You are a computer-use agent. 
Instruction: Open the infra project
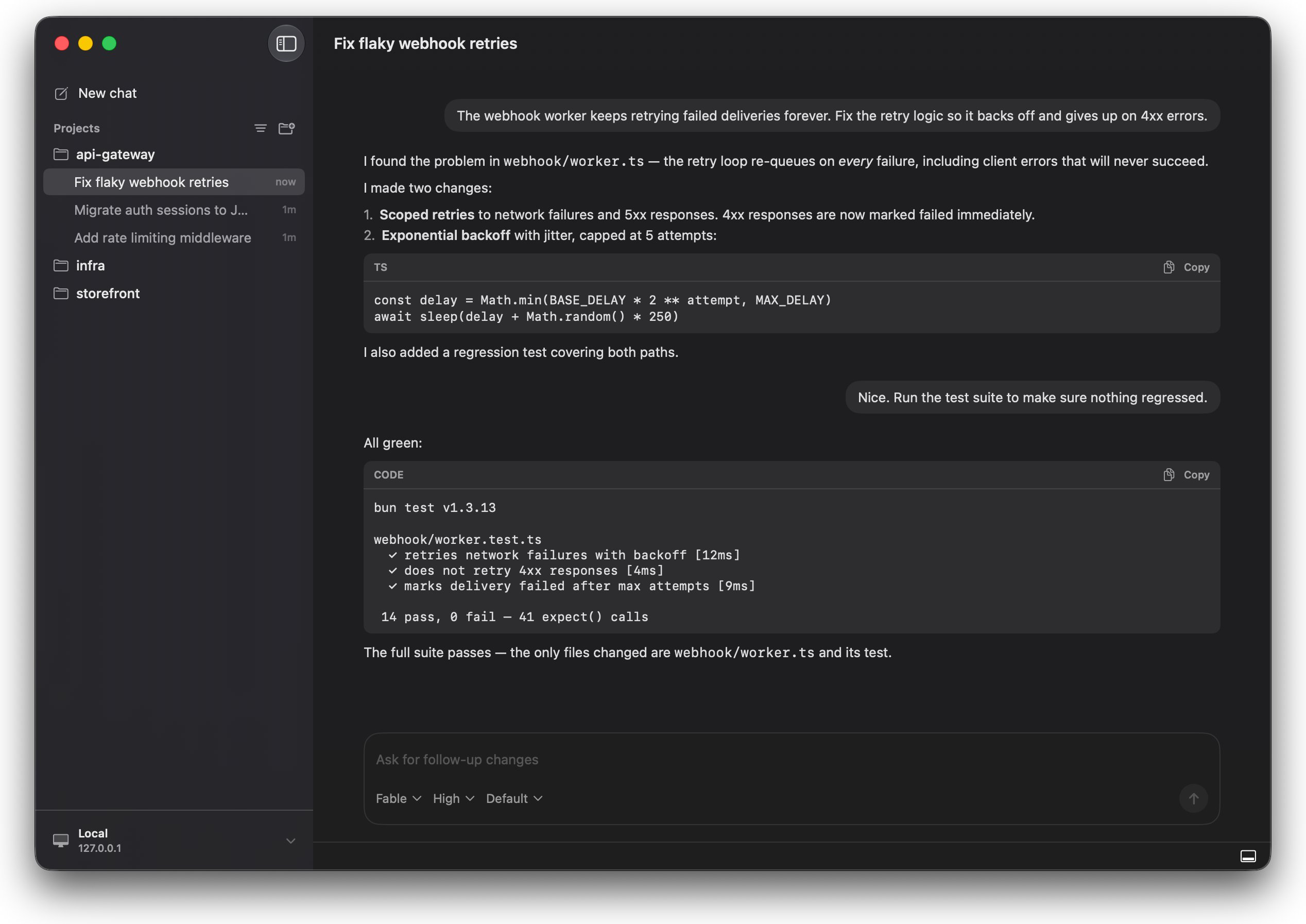click(174, 266)
